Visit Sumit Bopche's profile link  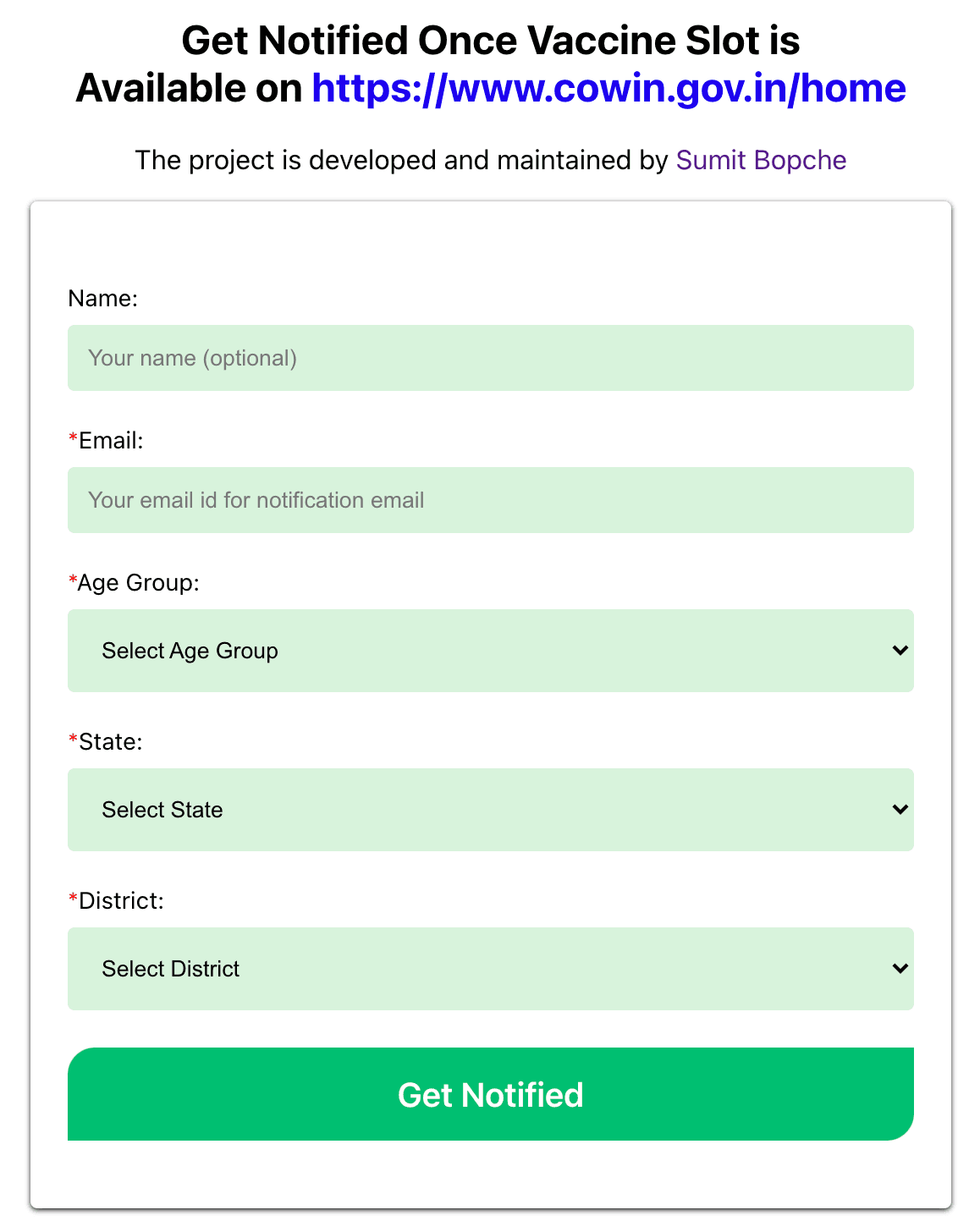click(761, 160)
